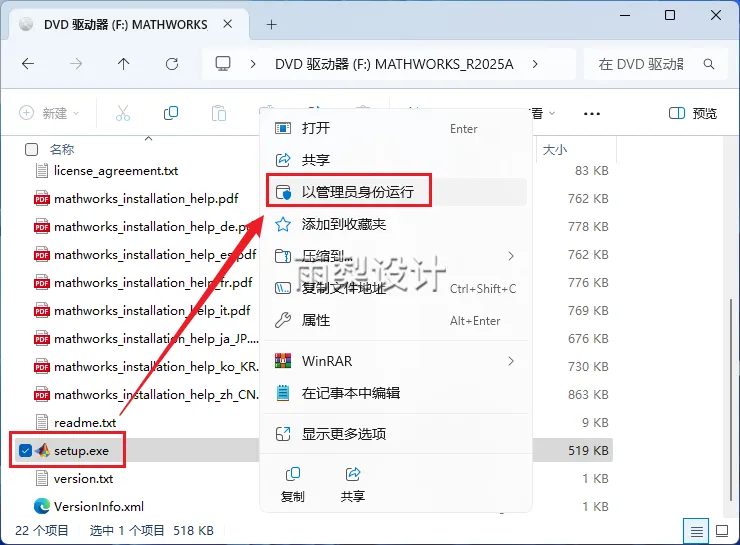Choose 在记事本中编辑 in context menu
Image resolution: width=740 pixels, height=545 pixels.
point(395,393)
